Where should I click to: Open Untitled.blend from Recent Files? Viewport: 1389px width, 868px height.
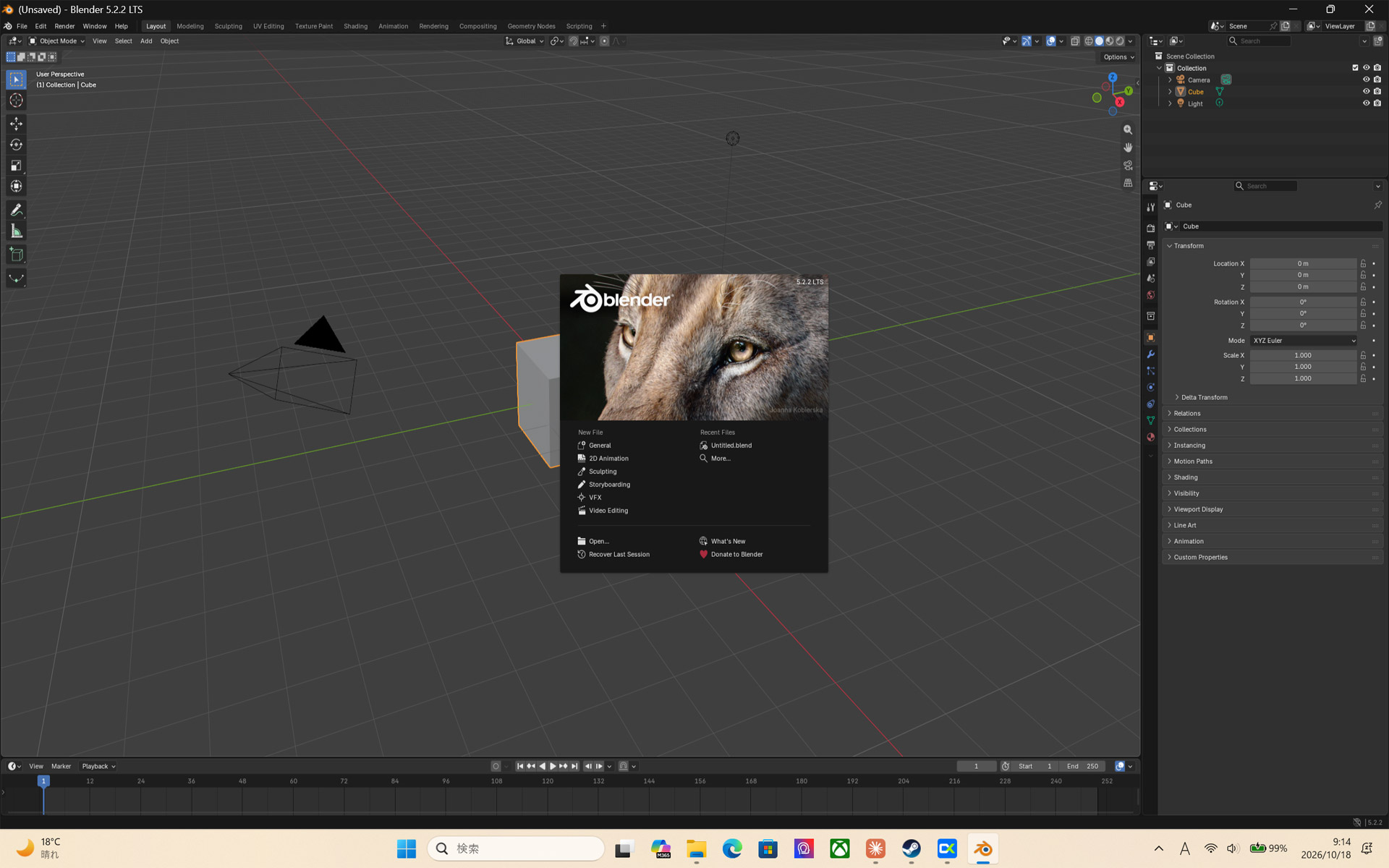(x=731, y=446)
